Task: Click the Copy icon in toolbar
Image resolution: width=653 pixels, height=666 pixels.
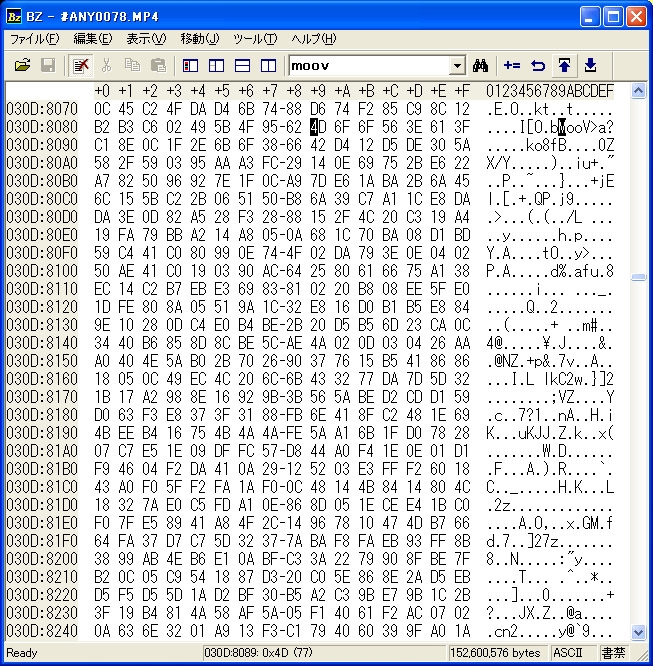Action: point(132,65)
